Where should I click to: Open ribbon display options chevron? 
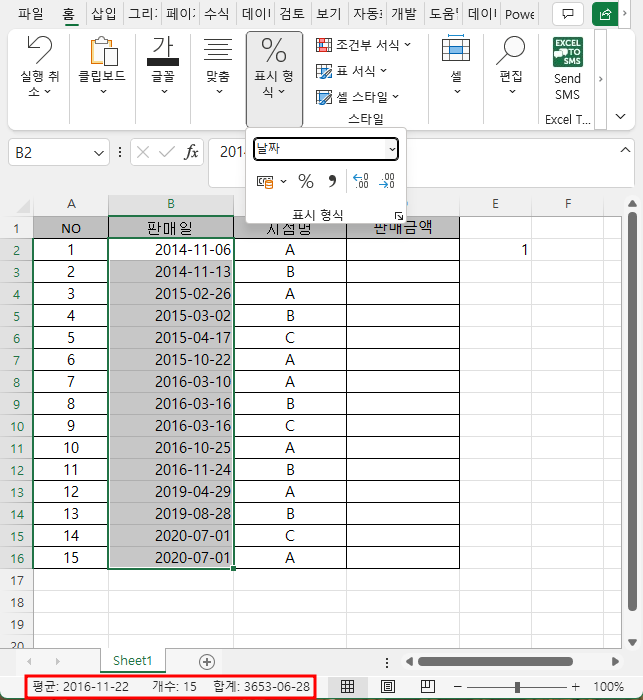click(620, 117)
